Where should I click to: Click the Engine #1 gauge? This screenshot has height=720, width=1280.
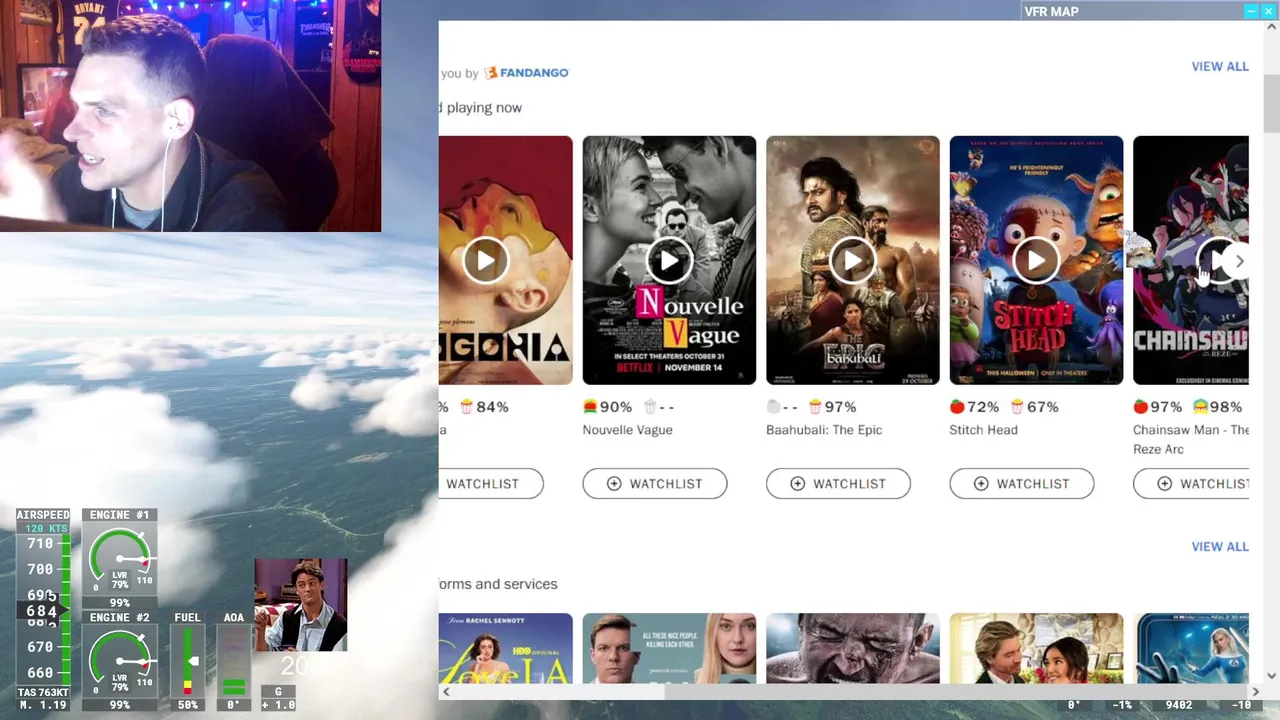tap(120, 559)
